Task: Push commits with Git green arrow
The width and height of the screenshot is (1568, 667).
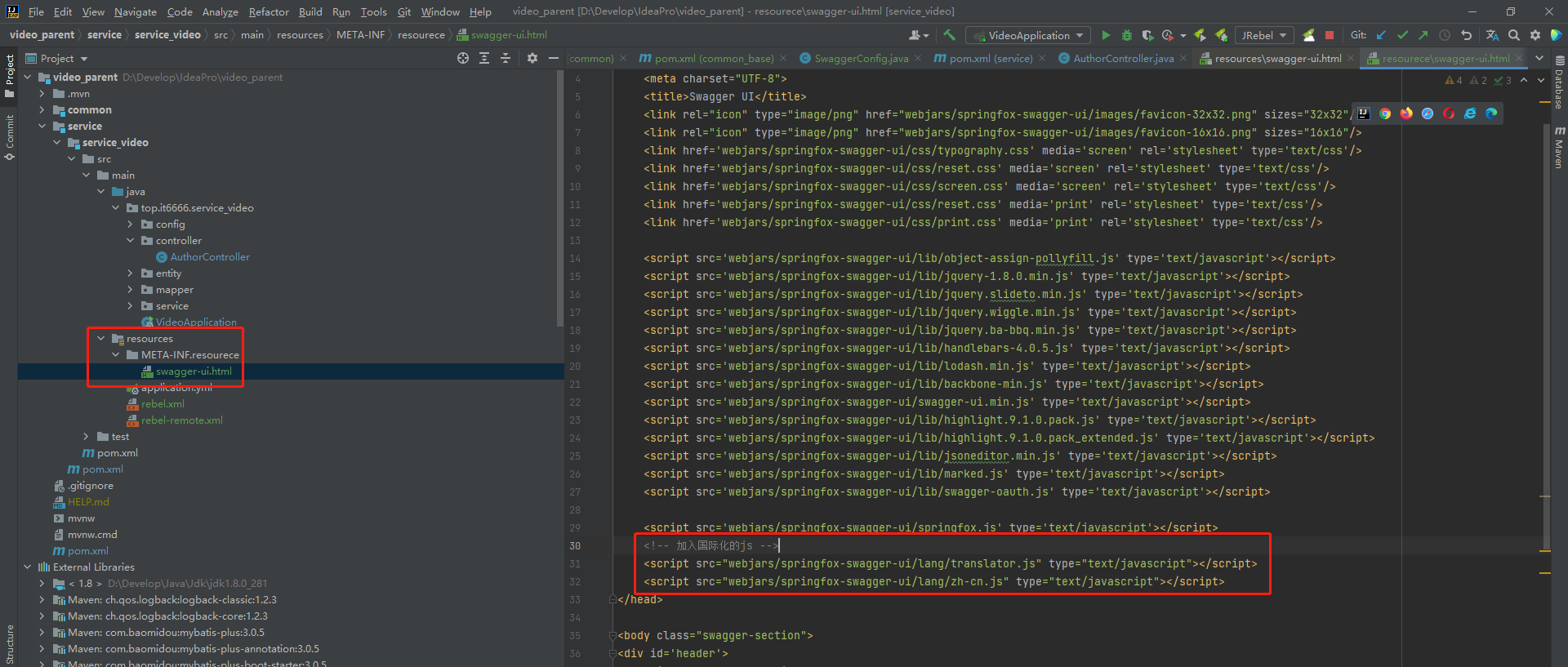Action: tap(1423, 35)
